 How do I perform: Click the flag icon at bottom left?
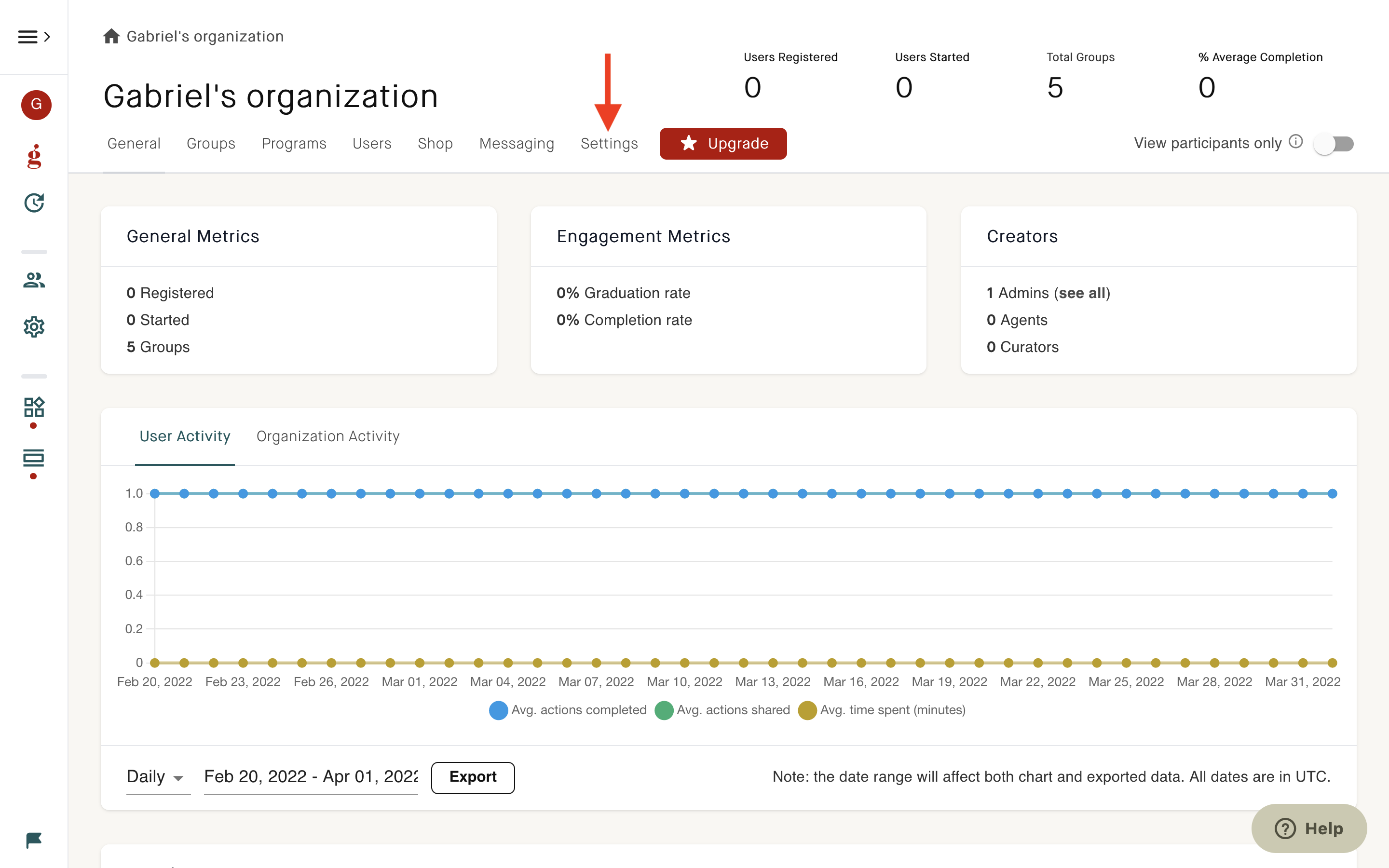click(33, 840)
